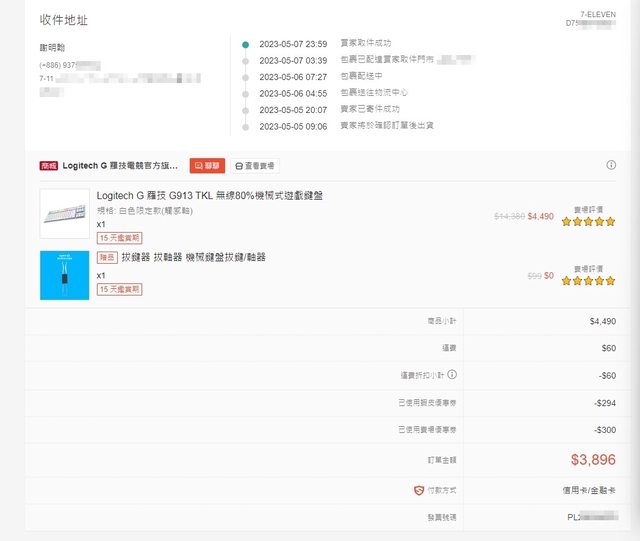Click the 贈品 gift badge on keycap puller

coord(107,257)
